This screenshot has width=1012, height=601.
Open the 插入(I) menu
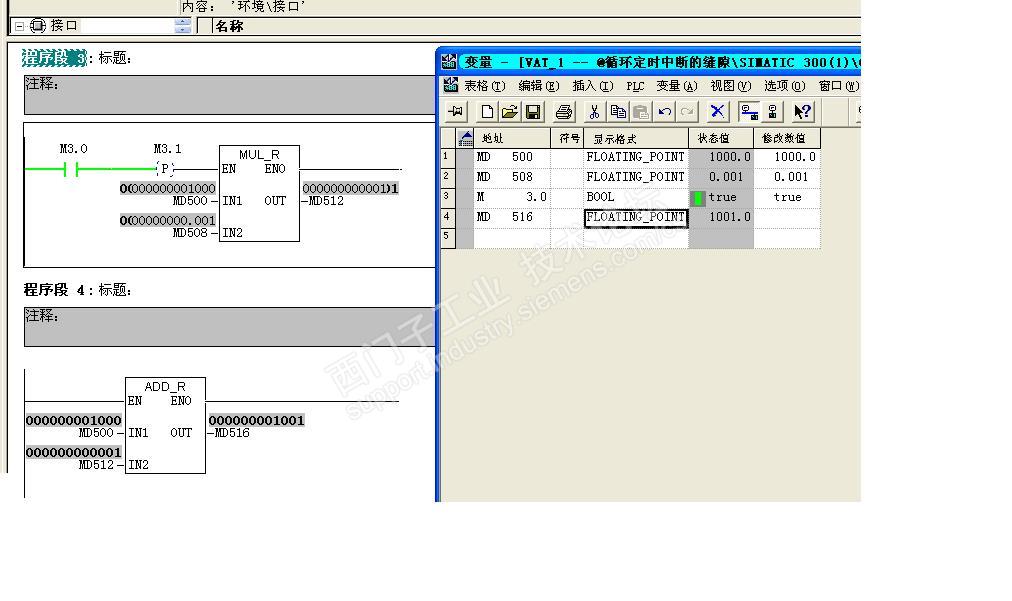pos(592,86)
